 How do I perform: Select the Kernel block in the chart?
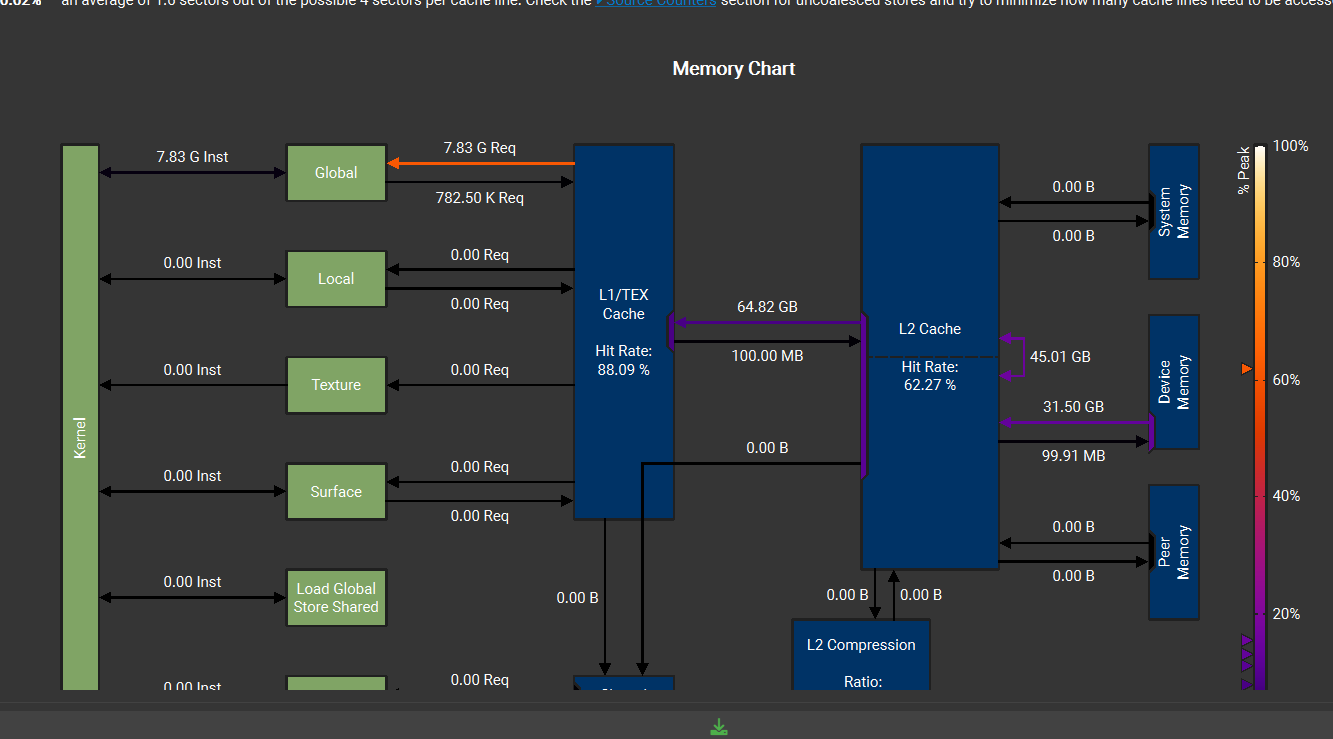pyautogui.click(x=80, y=415)
